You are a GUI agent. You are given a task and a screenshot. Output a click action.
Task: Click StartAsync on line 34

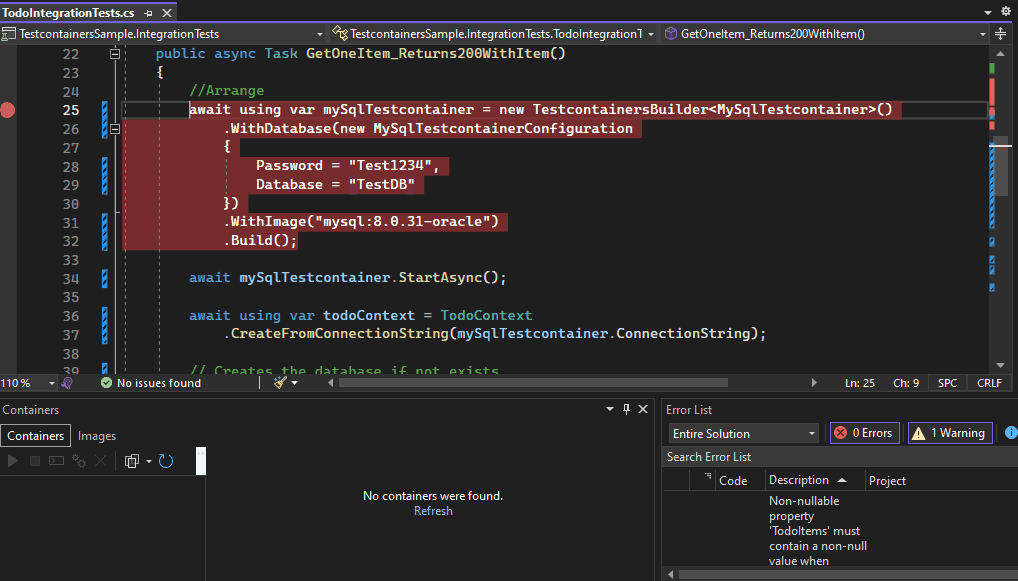tap(440, 278)
